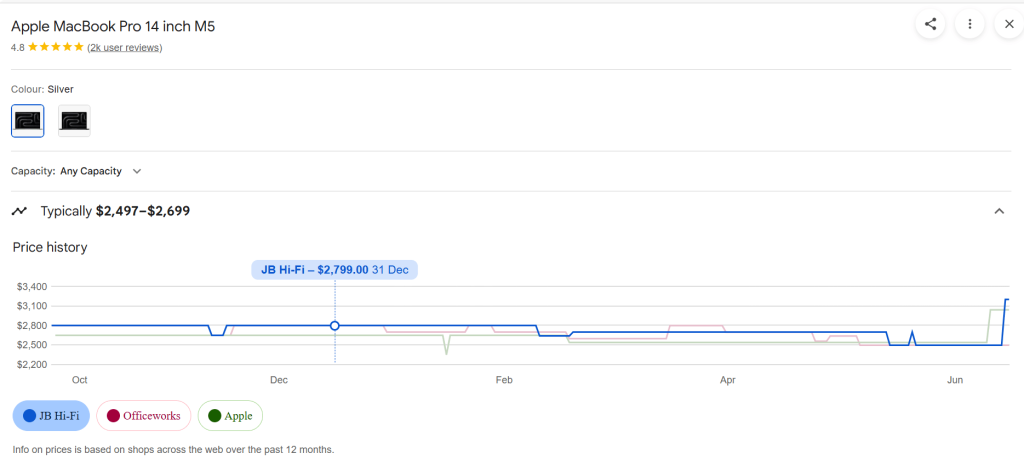Screen dimensions: 1024x459
Task: Click the $3,100 axis label
Action: (x=32, y=306)
